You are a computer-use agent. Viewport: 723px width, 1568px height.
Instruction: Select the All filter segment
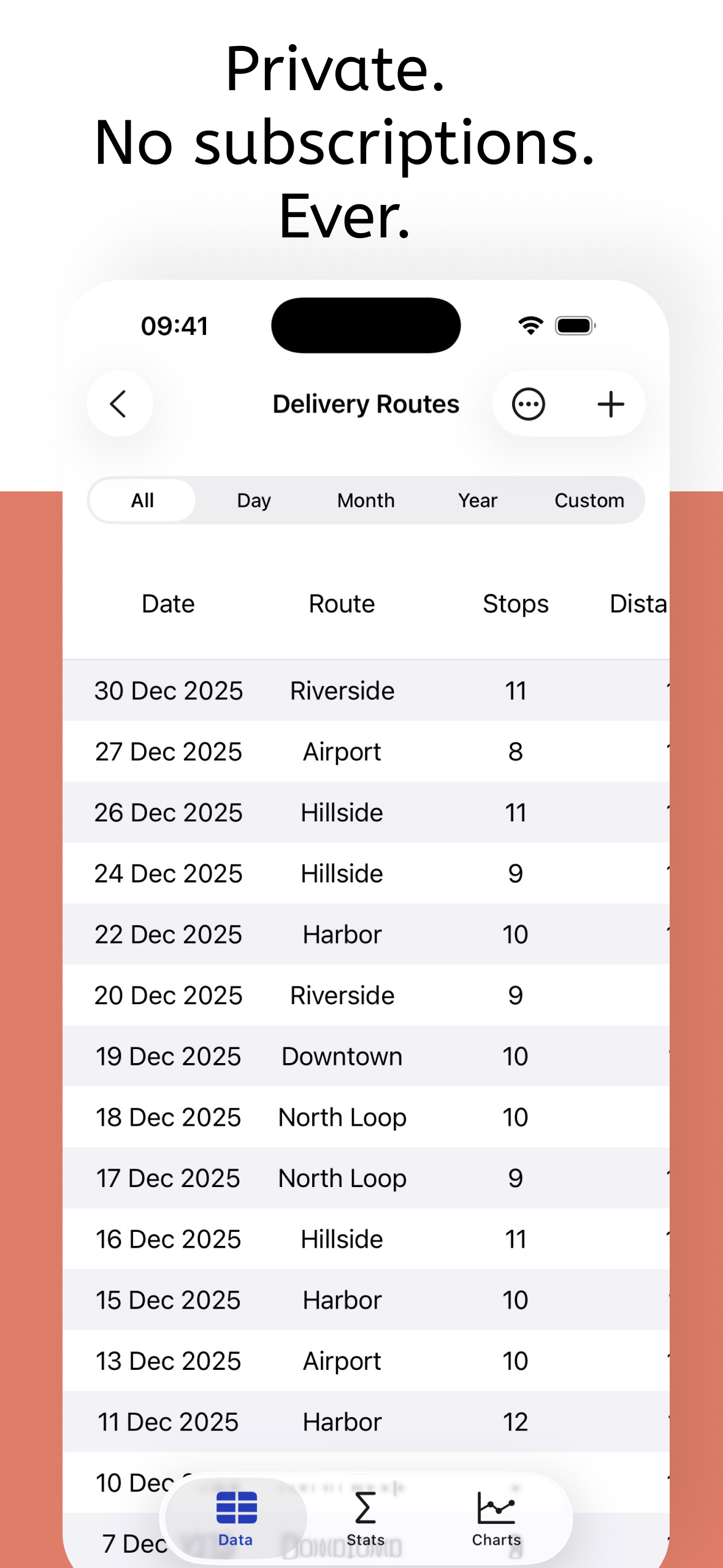coord(142,501)
